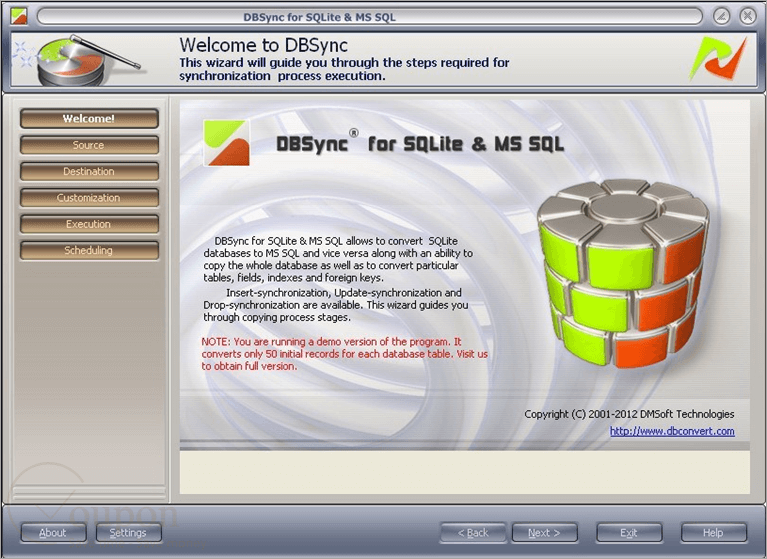The image size is (767, 559).
Task: Click the Back button
Action: tap(473, 533)
